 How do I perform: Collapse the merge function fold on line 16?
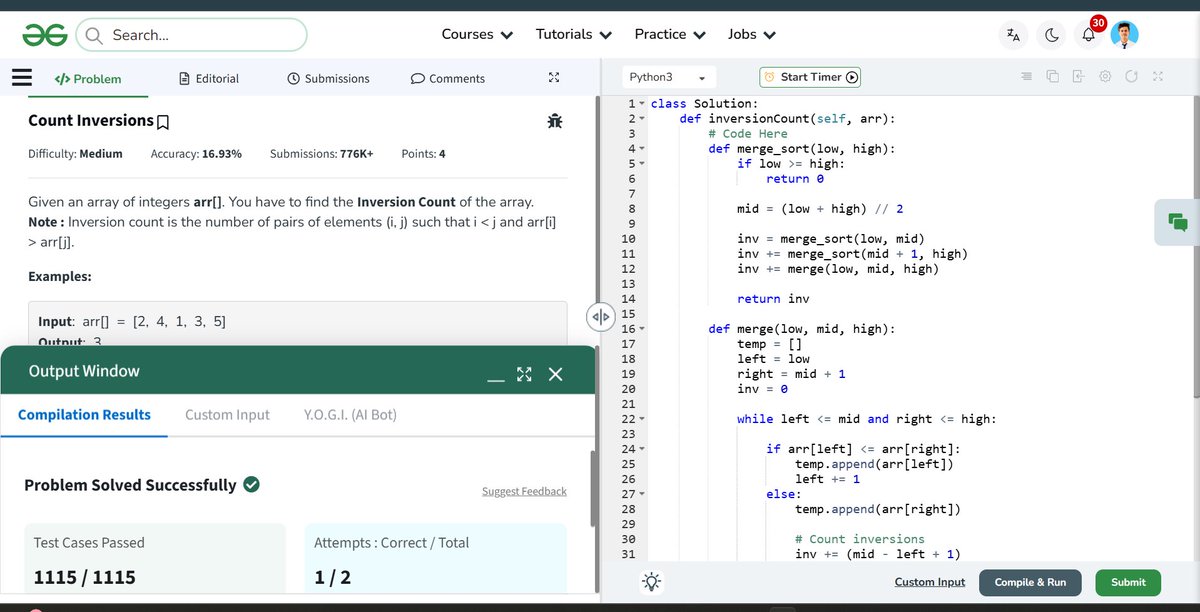click(642, 329)
